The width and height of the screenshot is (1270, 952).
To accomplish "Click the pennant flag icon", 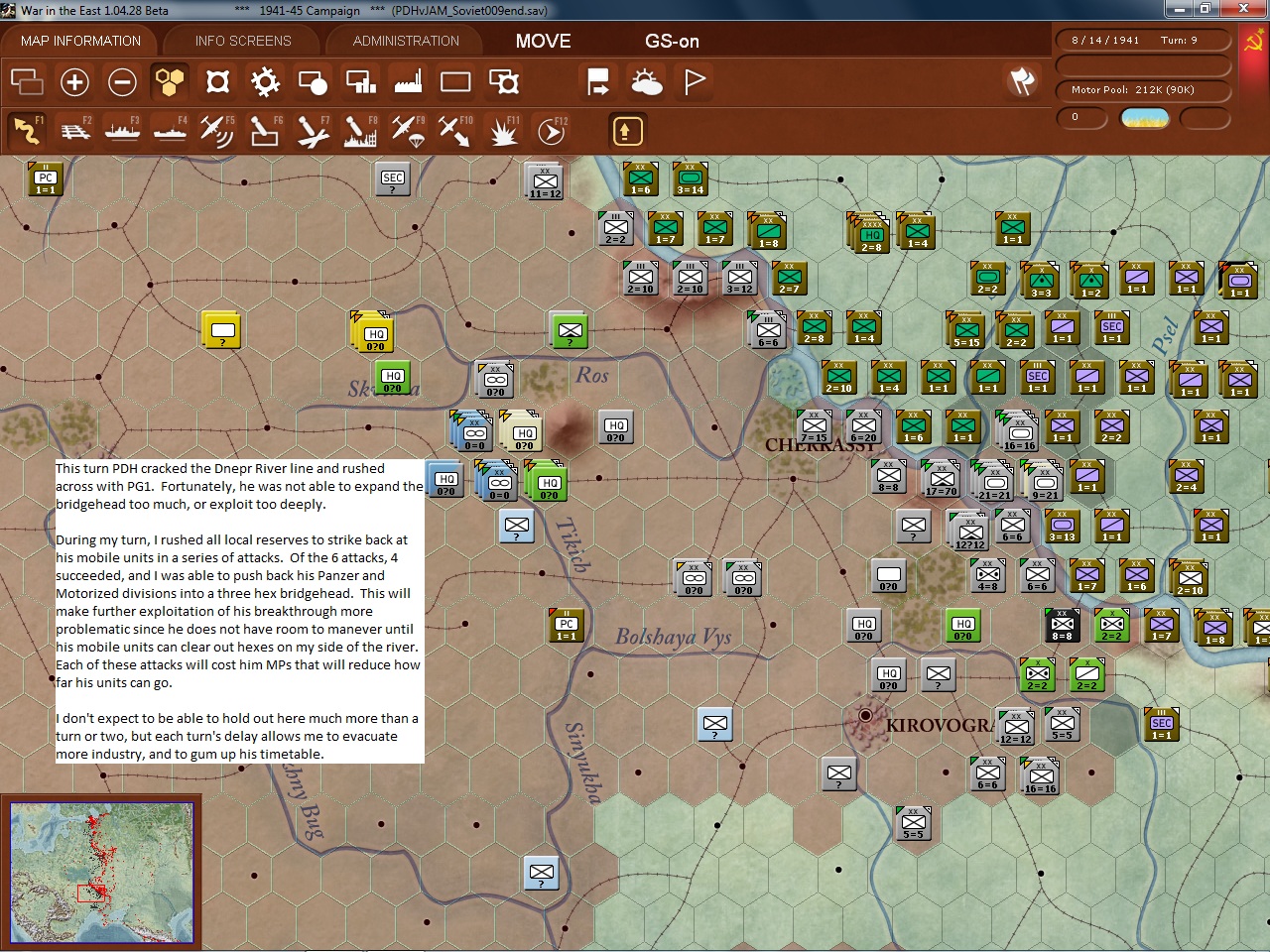I will point(695,81).
